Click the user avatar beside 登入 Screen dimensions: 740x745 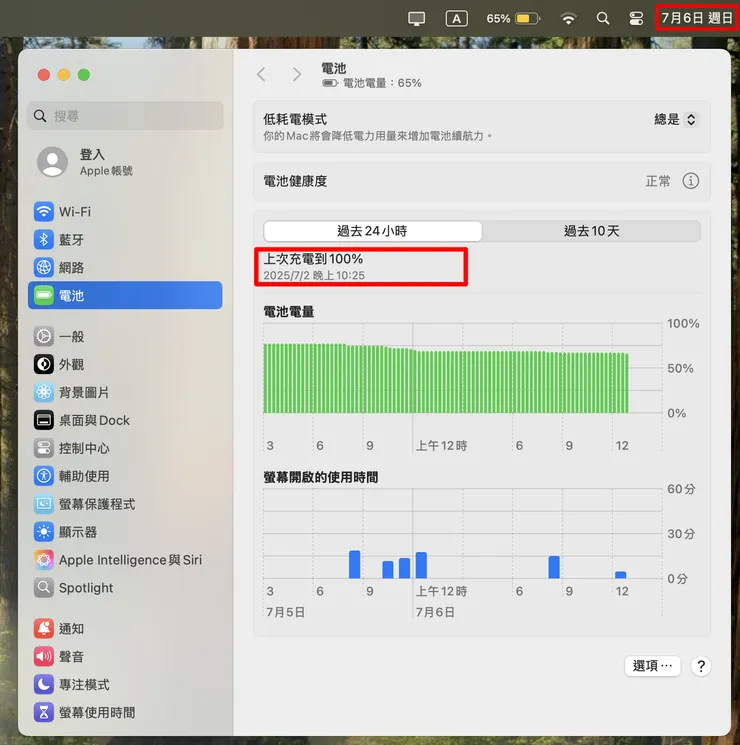click(52, 162)
